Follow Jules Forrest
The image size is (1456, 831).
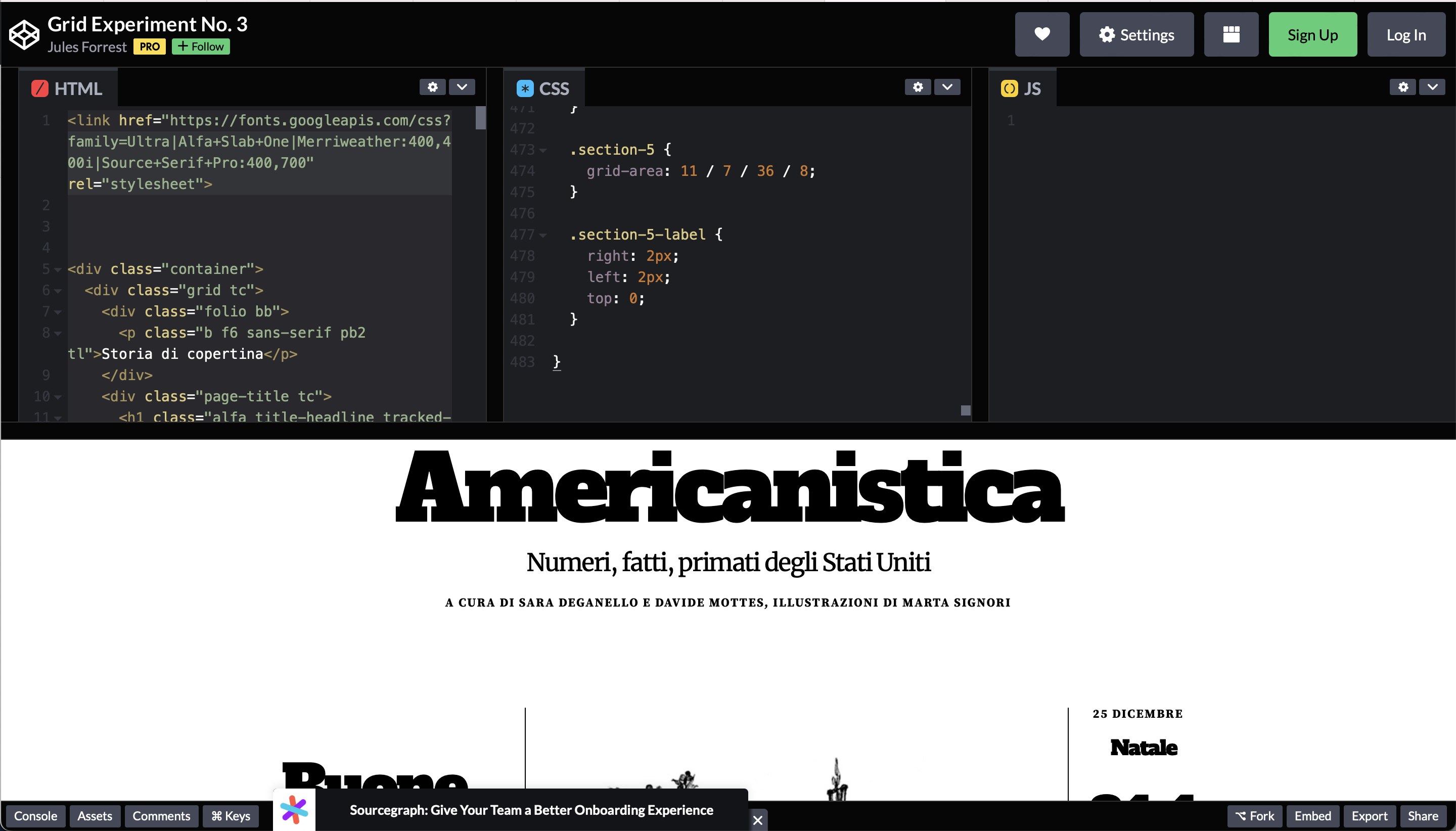point(201,46)
